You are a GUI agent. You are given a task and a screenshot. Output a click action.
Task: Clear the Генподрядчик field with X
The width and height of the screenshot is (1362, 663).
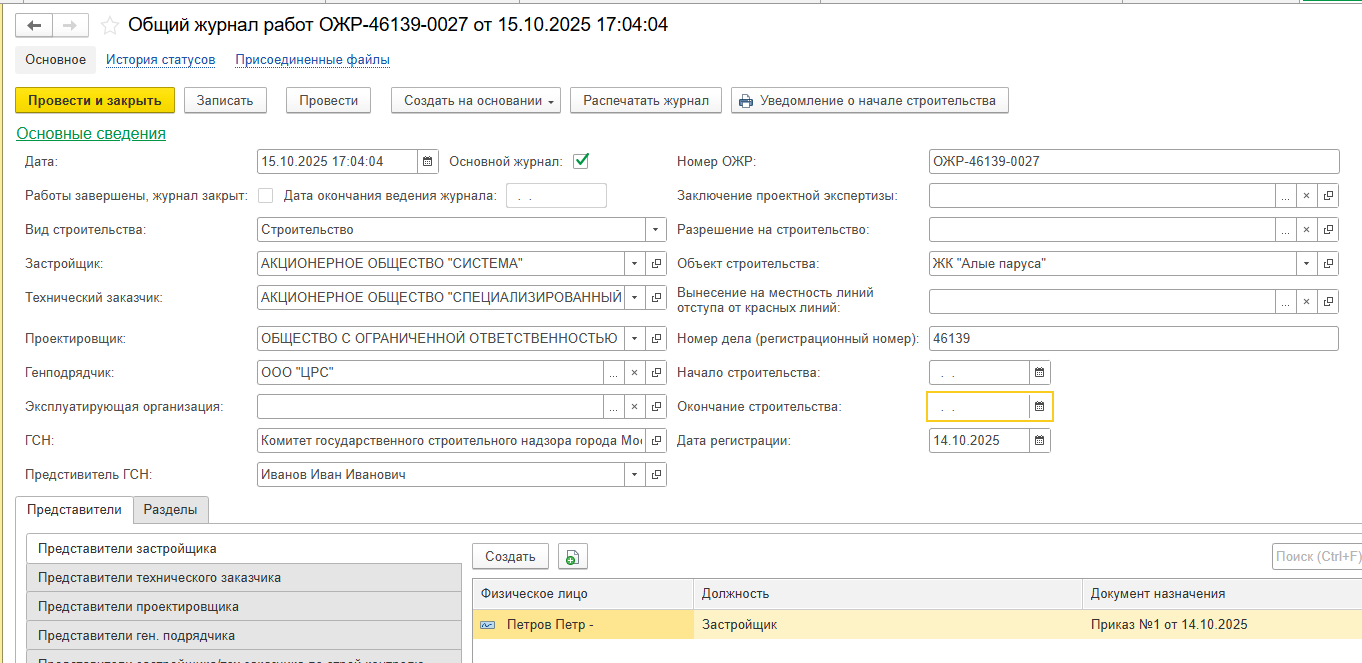[634, 373]
